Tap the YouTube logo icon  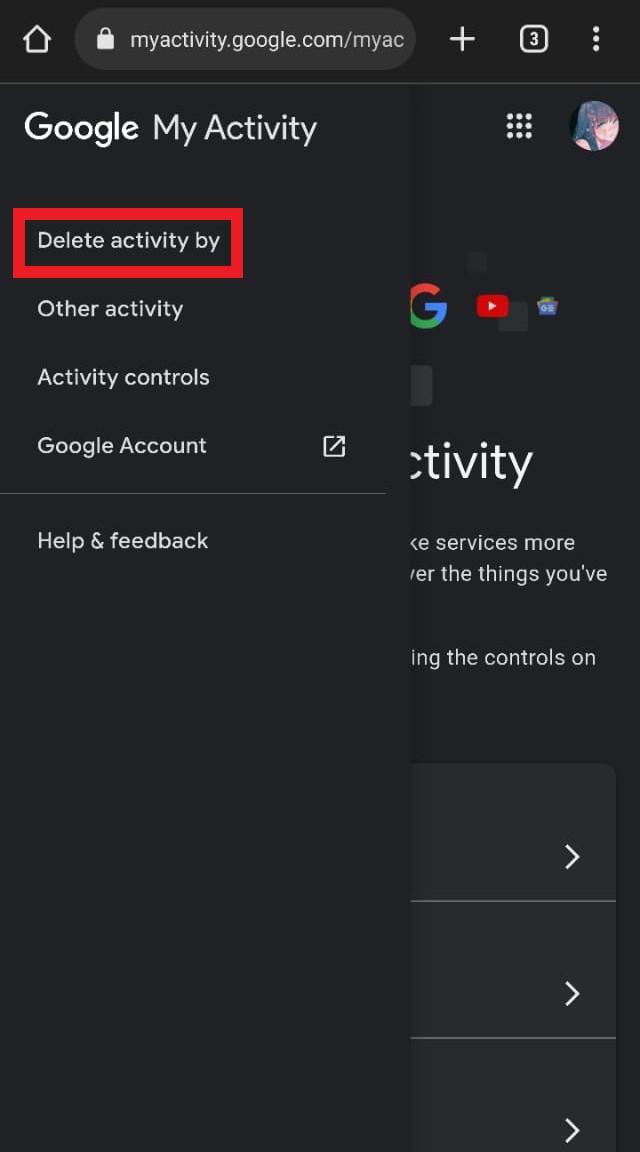[492, 306]
